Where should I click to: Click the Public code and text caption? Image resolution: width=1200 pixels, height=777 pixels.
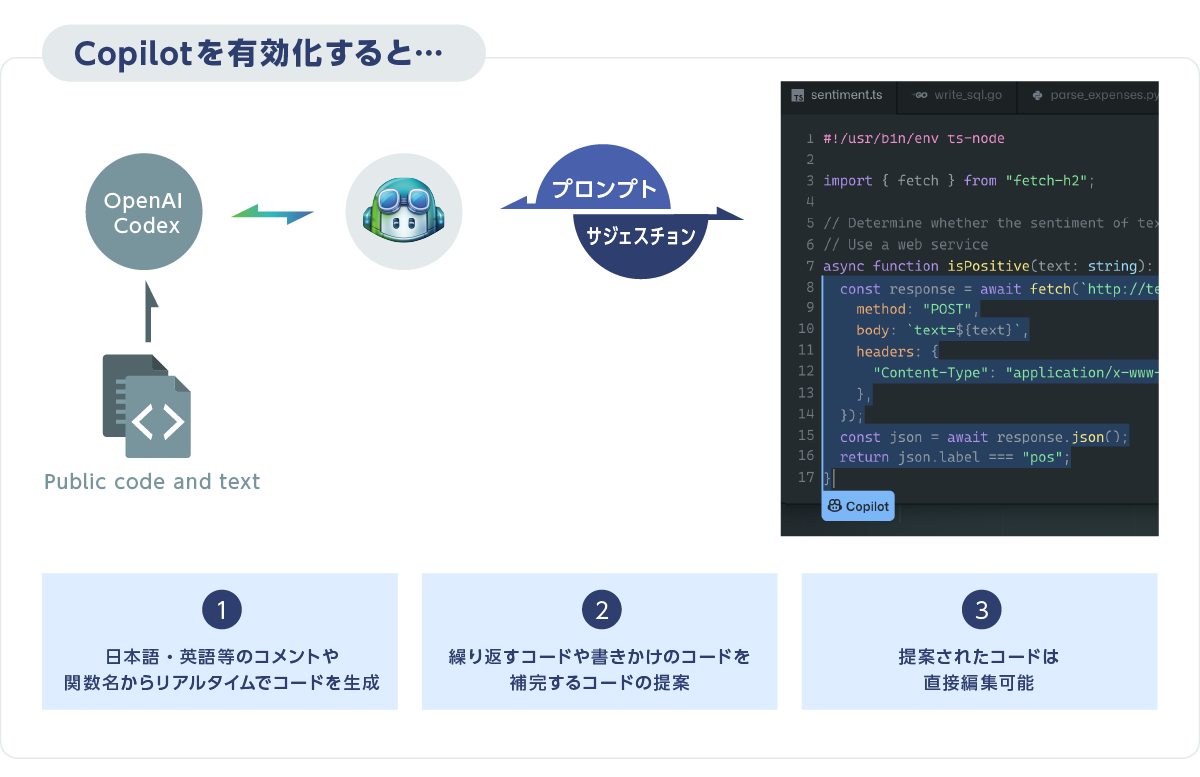pyautogui.click(x=152, y=482)
